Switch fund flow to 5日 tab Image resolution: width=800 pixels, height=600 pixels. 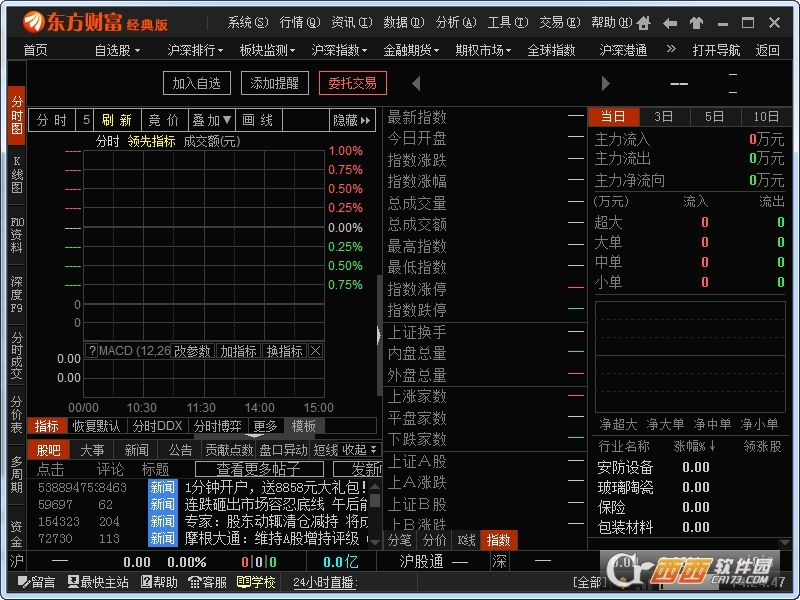pos(715,117)
